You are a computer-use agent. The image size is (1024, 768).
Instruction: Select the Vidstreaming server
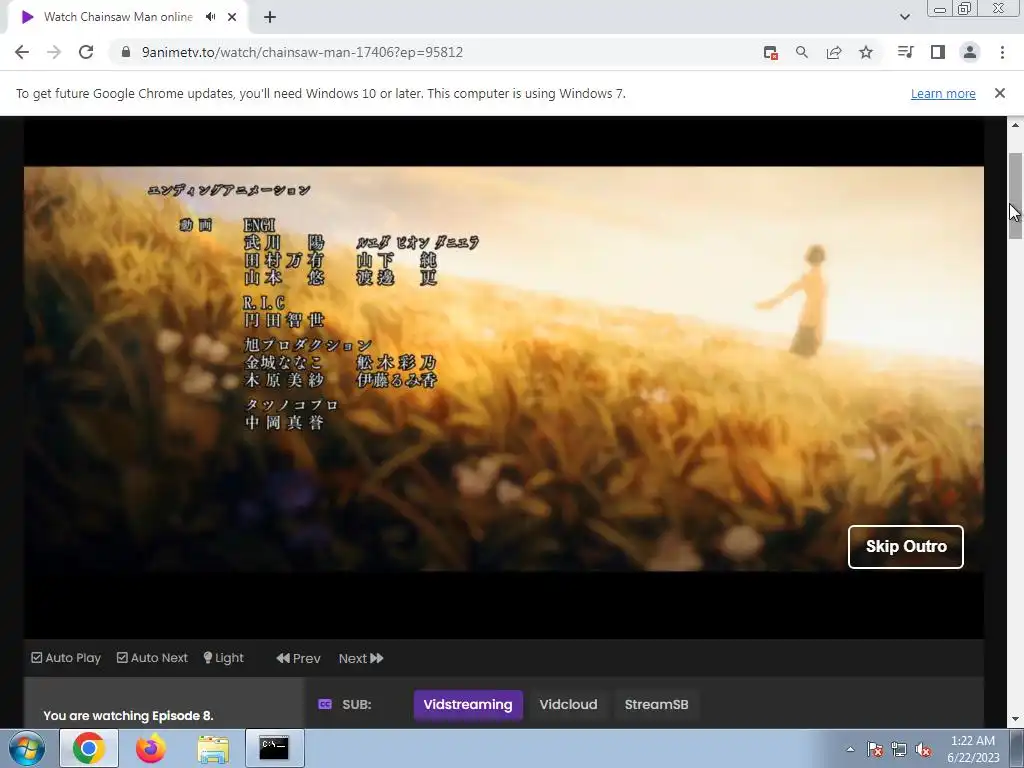(468, 705)
